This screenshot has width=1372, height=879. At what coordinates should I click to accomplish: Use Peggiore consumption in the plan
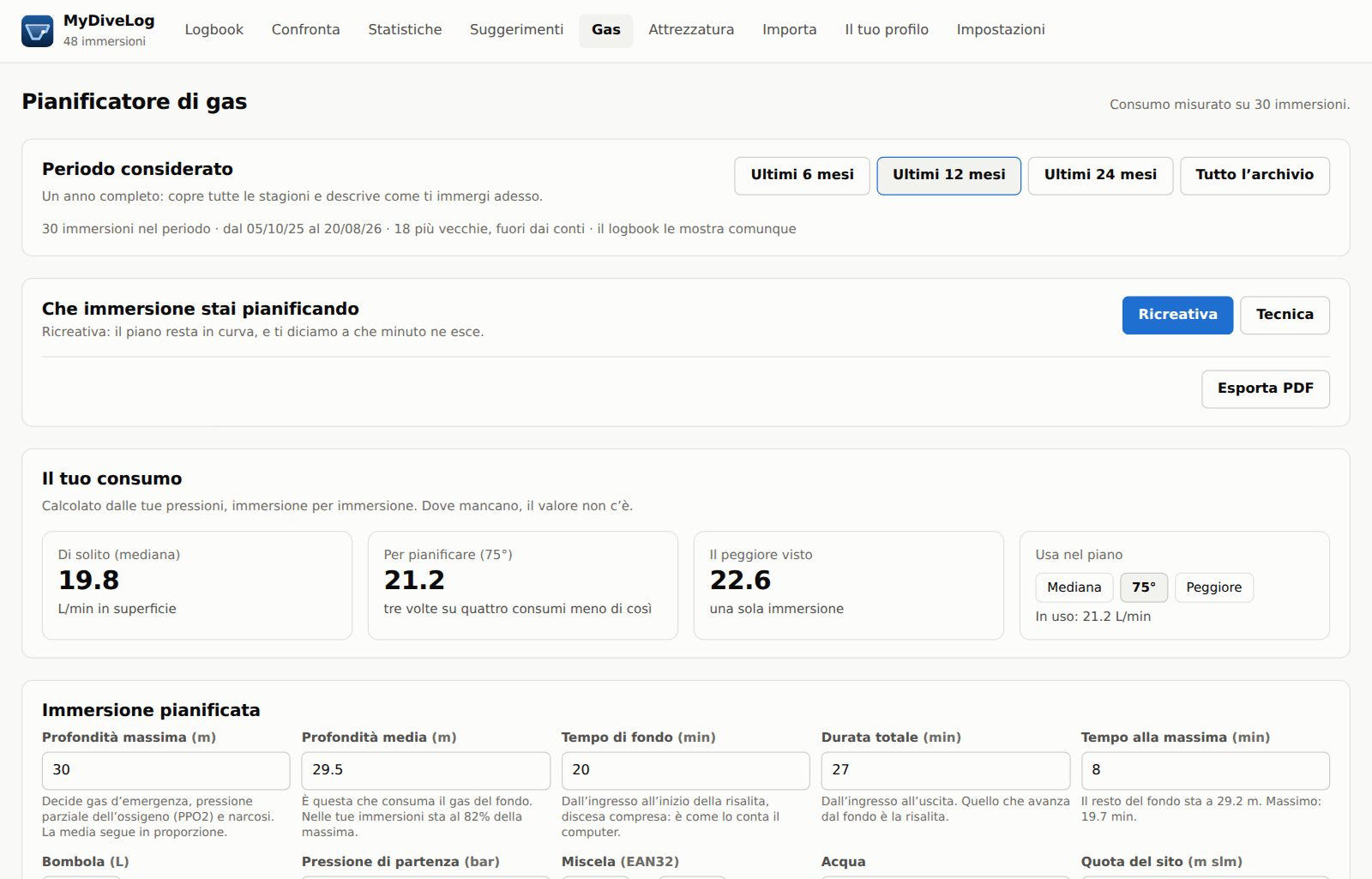[1213, 587]
